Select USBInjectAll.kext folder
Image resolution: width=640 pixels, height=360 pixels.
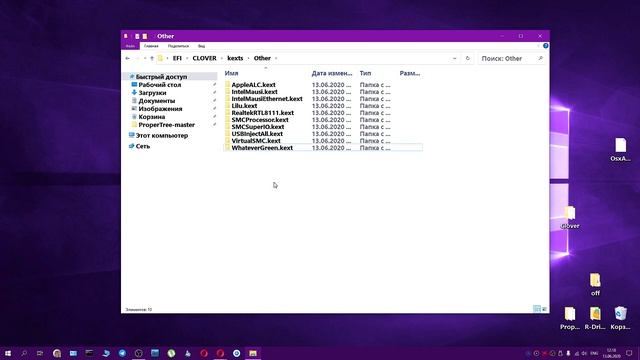tap(257, 133)
